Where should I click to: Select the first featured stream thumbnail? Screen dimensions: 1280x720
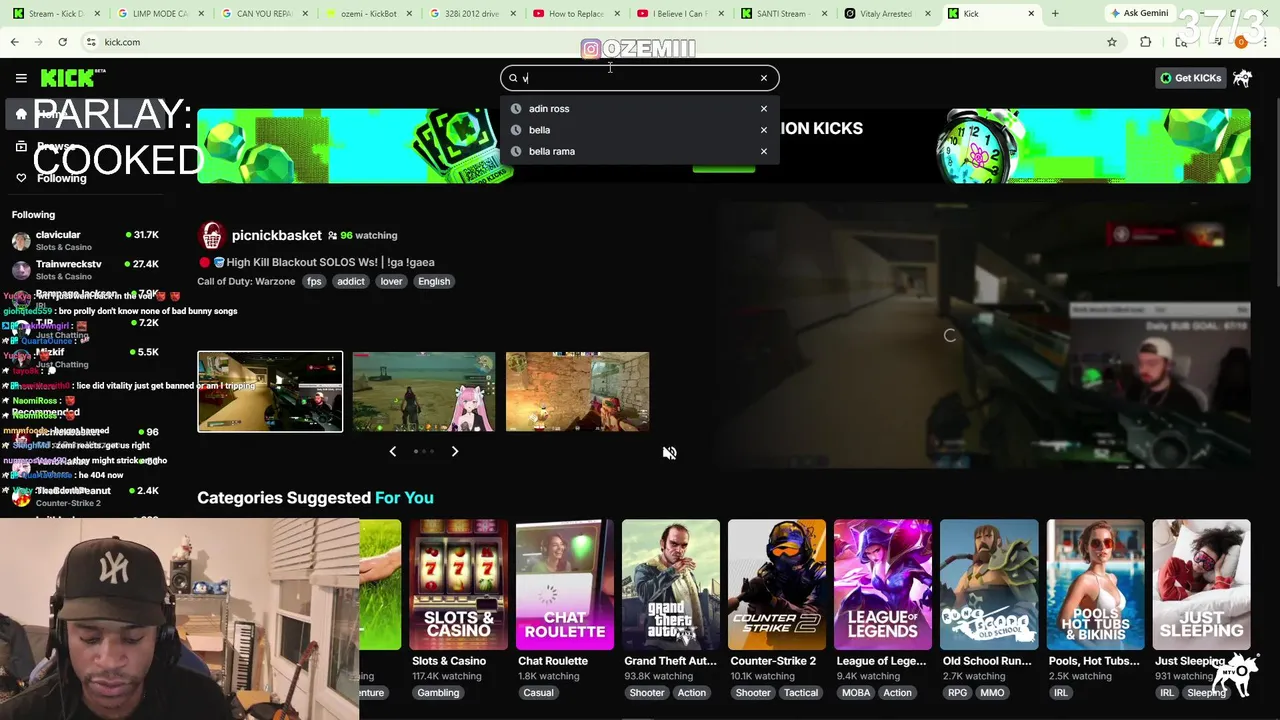pyautogui.click(x=270, y=391)
